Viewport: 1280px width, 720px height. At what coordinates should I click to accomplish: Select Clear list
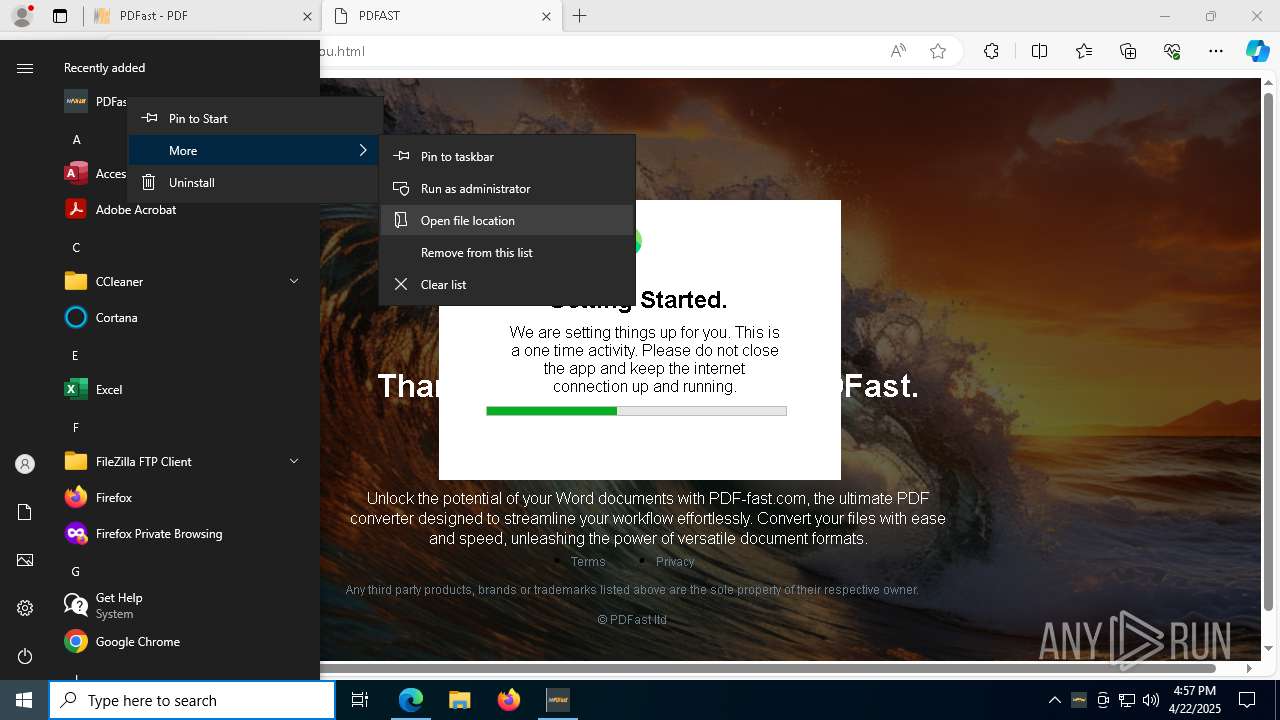tap(507, 284)
